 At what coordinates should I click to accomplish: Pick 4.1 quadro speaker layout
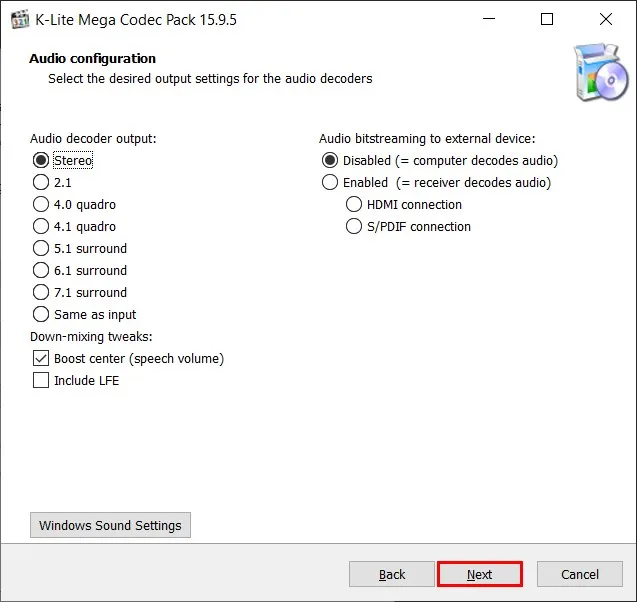[x=41, y=226]
